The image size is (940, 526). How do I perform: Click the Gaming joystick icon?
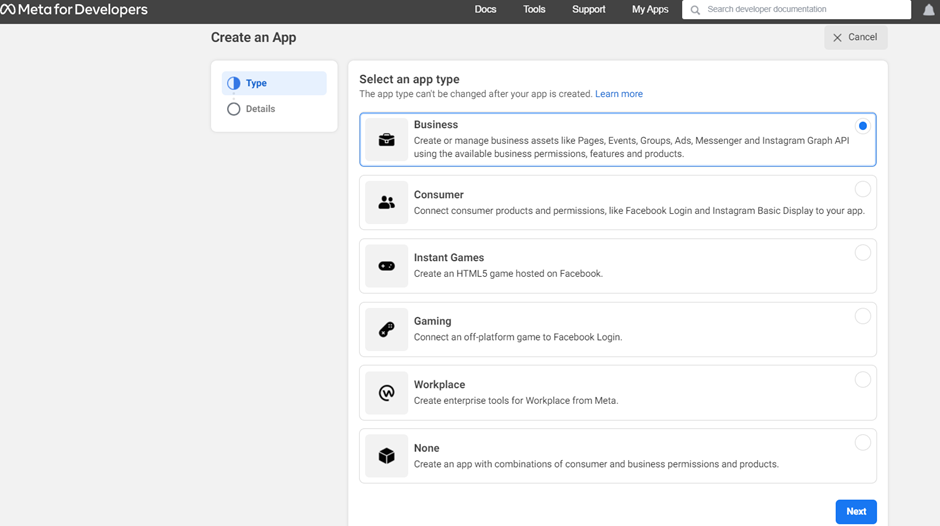[x=387, y=329]
